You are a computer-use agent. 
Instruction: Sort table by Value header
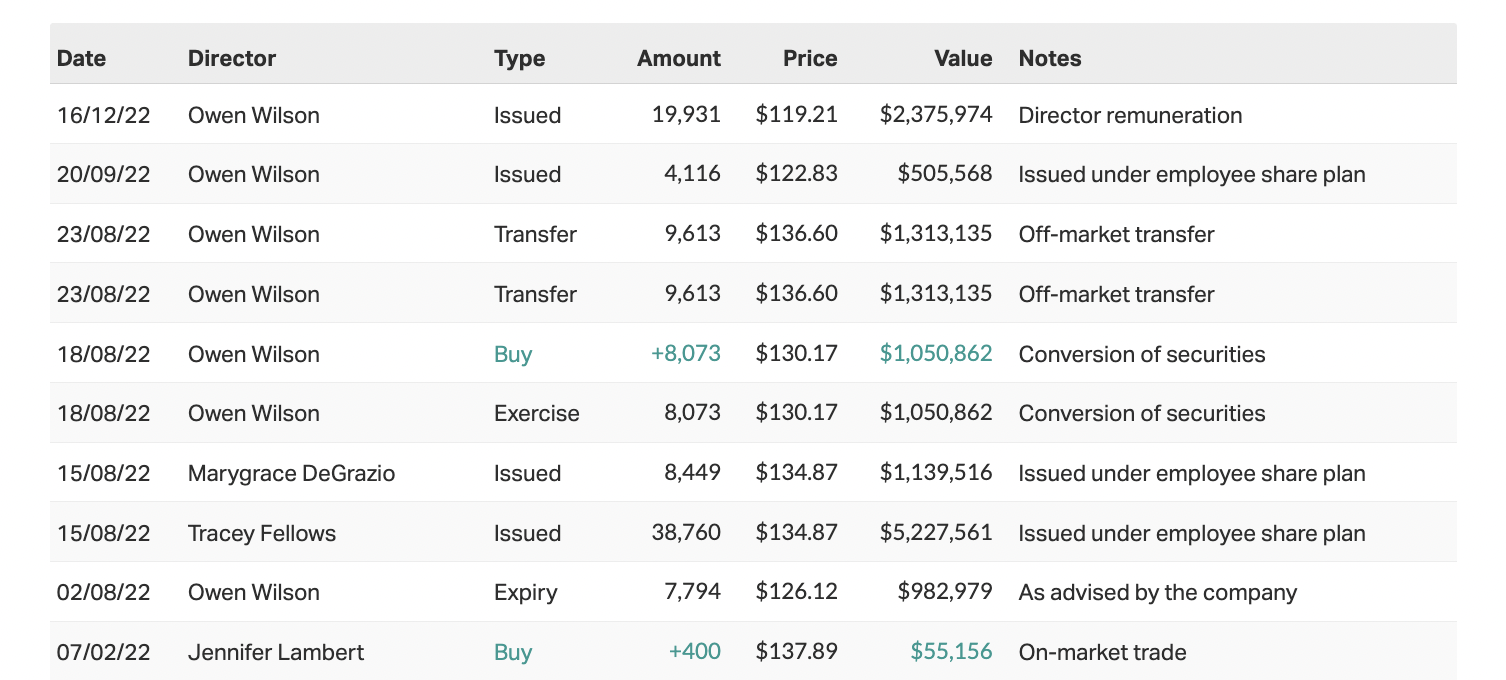963,58
